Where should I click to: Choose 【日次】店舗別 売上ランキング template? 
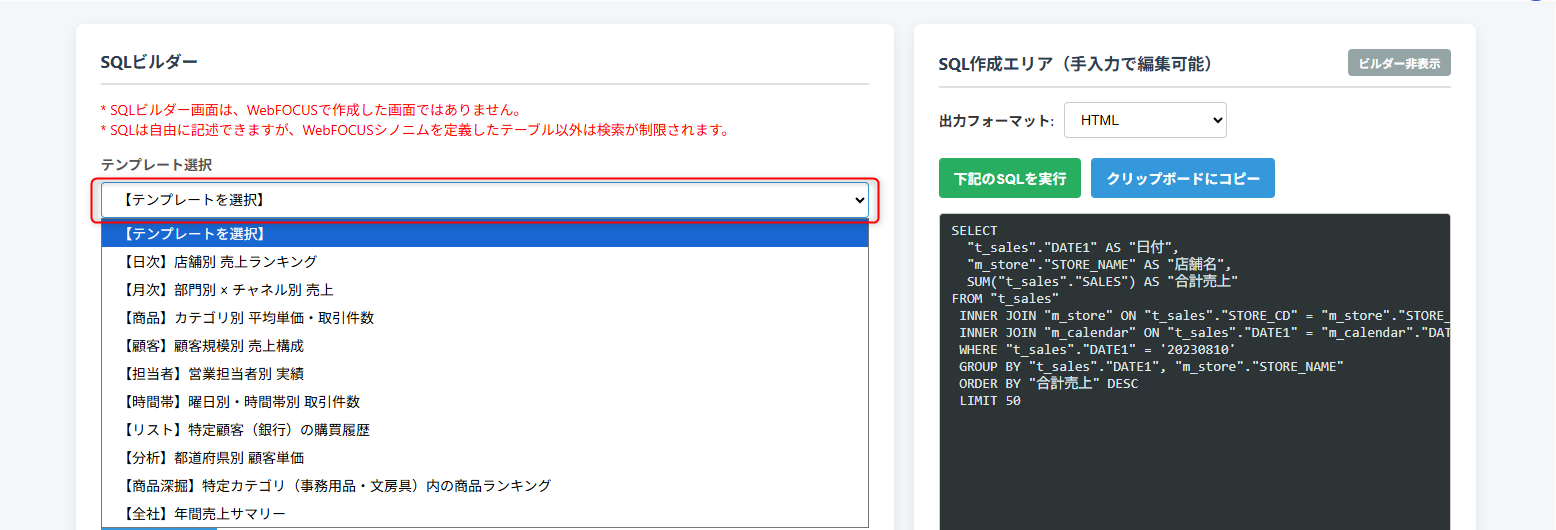[x=484, y=262]
